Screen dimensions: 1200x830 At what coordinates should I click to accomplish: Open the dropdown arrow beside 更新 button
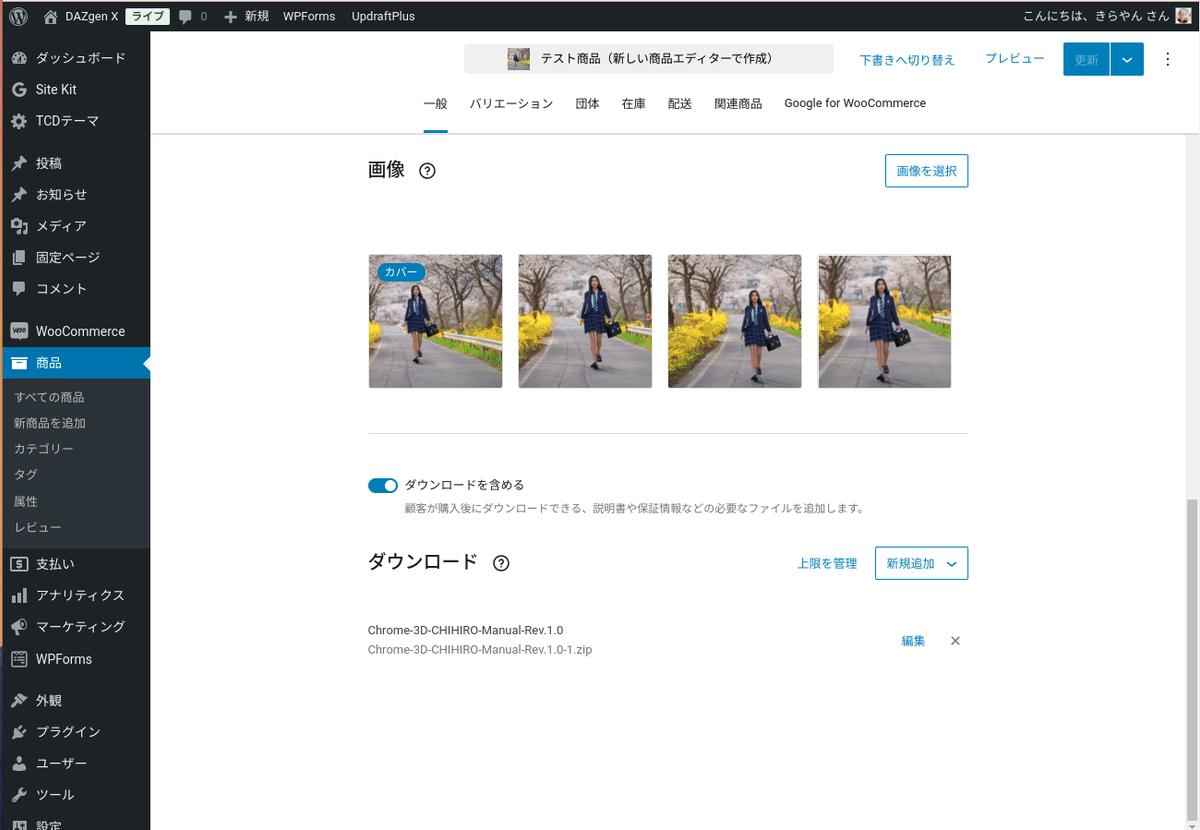(x=1127, y=60)
